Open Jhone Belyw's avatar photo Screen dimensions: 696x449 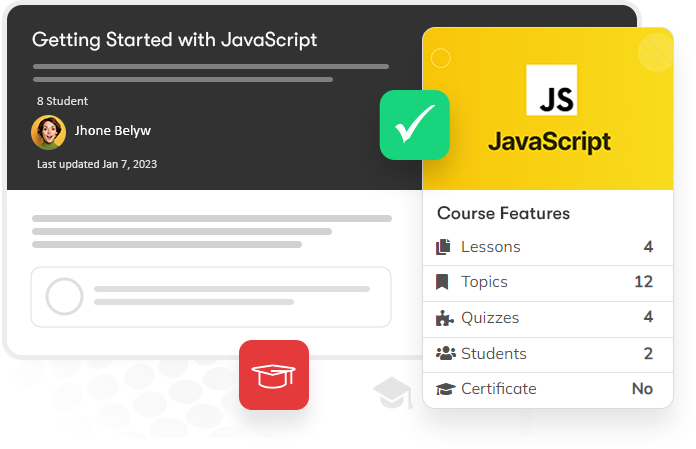tap(48, 132)
